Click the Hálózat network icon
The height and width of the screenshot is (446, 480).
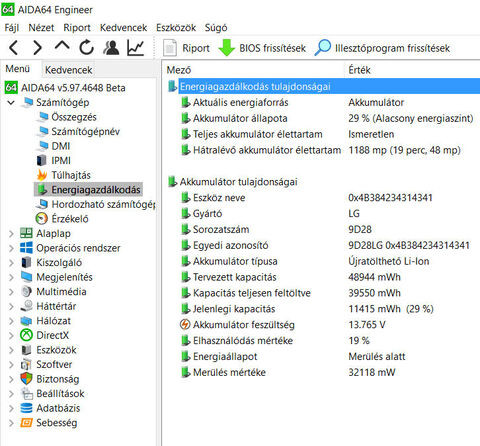point(26,321)
